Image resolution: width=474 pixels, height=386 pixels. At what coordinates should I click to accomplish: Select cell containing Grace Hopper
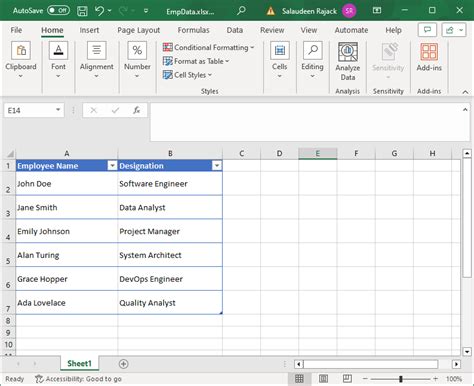[x=67, y=279]
